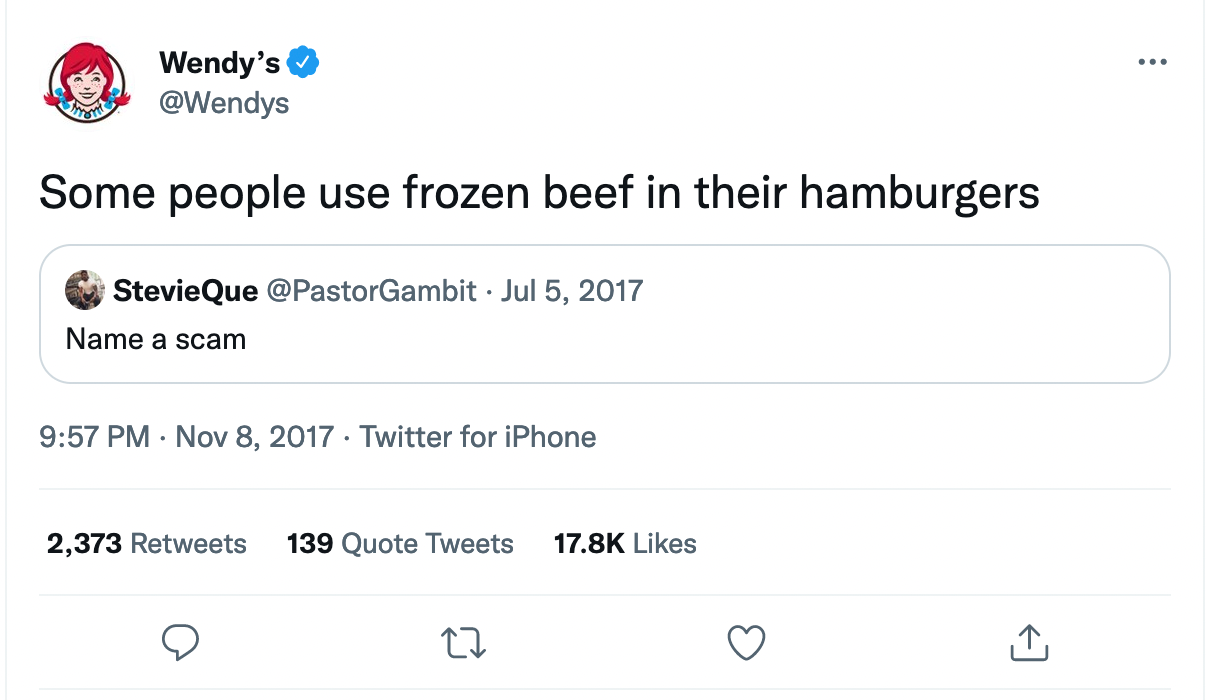Open the Wendy's display name link
Image resolution: width=1206 pixels, height=700 pixels.
pos(219,63)
